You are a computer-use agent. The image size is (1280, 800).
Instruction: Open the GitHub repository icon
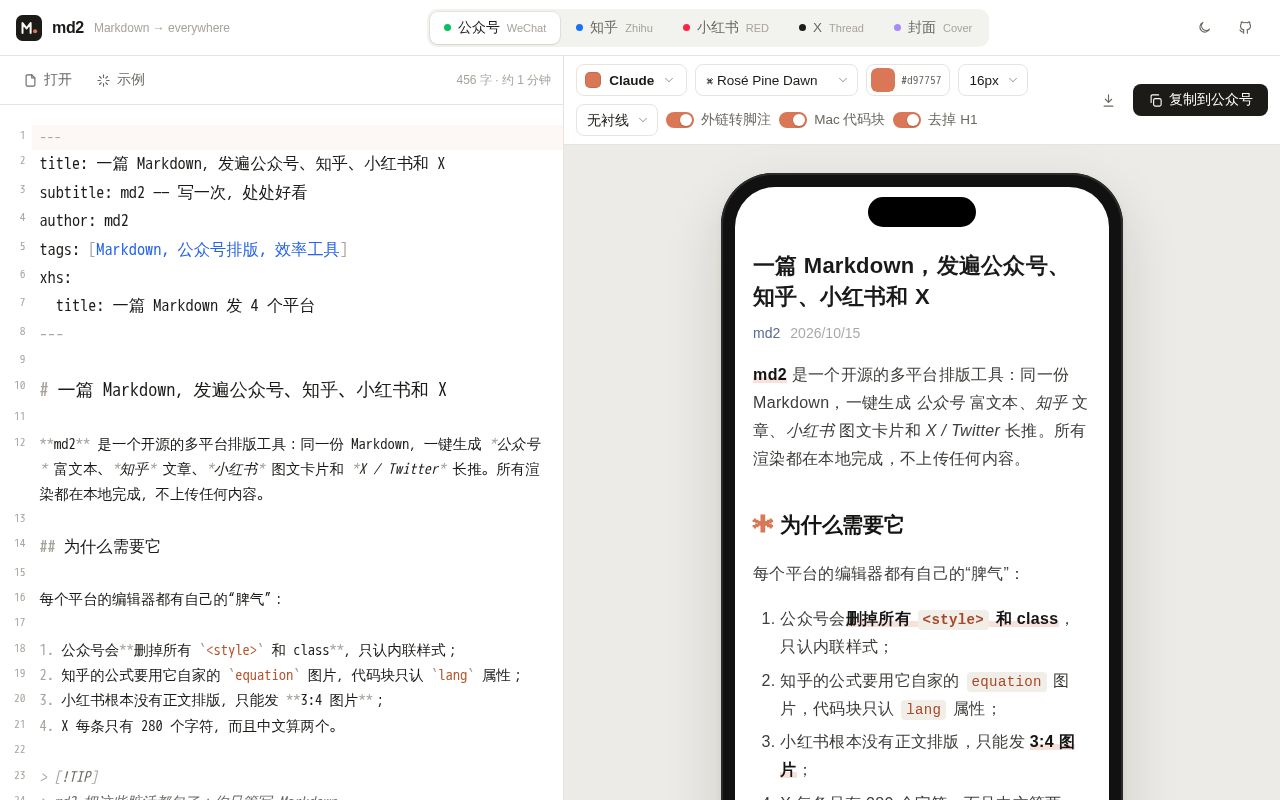pyautogui.click(x=1245, y=28)
